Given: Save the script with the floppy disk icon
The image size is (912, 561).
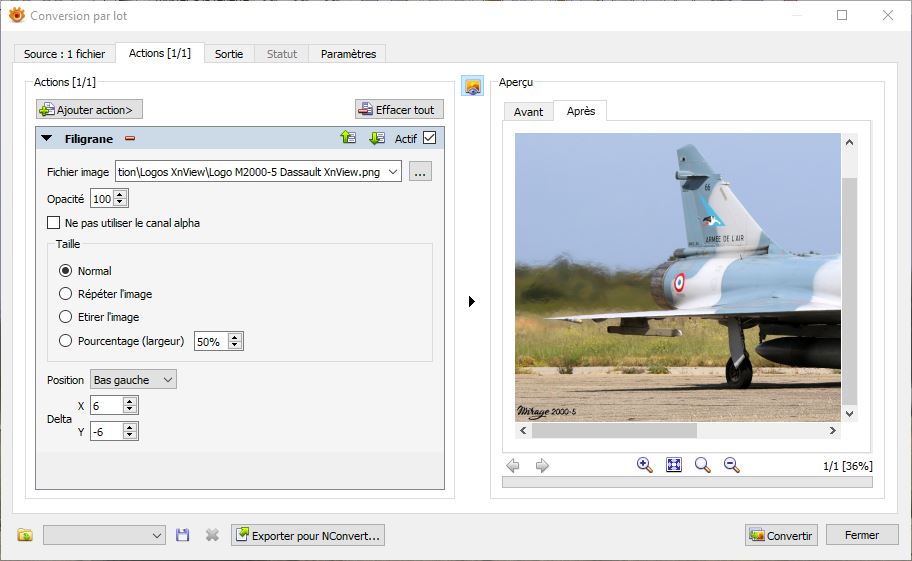Looking at the screenshot, I should [x=182, y=535].
